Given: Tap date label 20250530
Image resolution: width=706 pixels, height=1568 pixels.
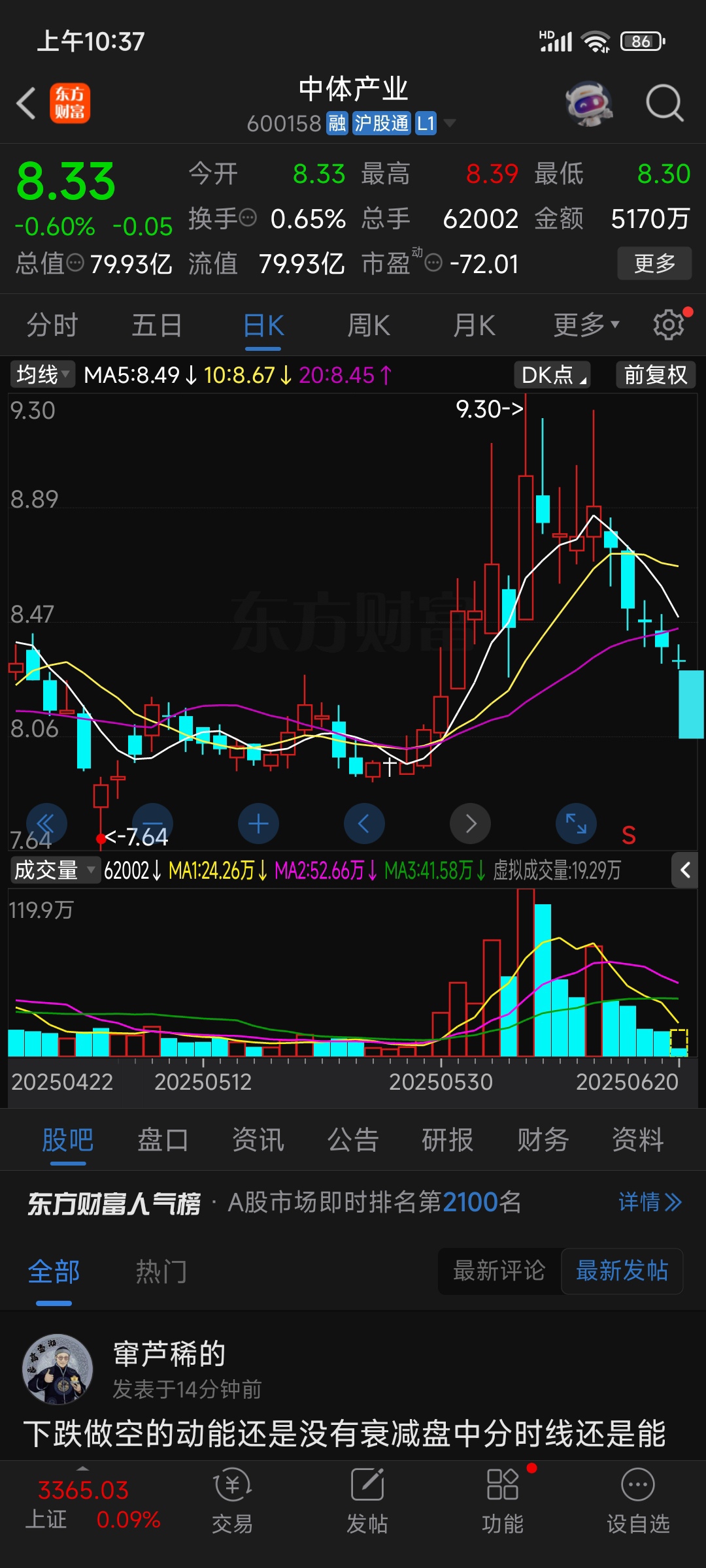Looking at the screenshot, I should click(441, 1082).
